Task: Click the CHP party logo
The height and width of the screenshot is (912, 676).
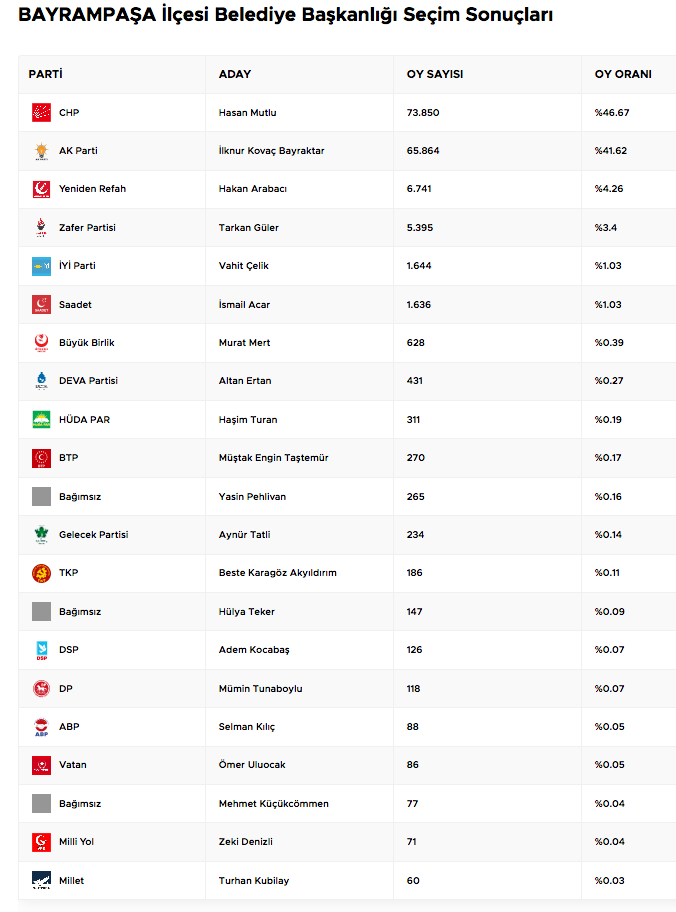Action: coord(41,112)
